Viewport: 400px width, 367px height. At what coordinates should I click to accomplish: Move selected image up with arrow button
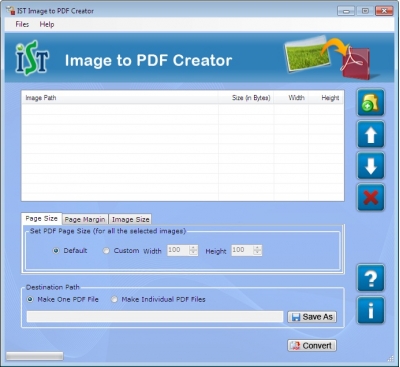[x=371, y=134]
